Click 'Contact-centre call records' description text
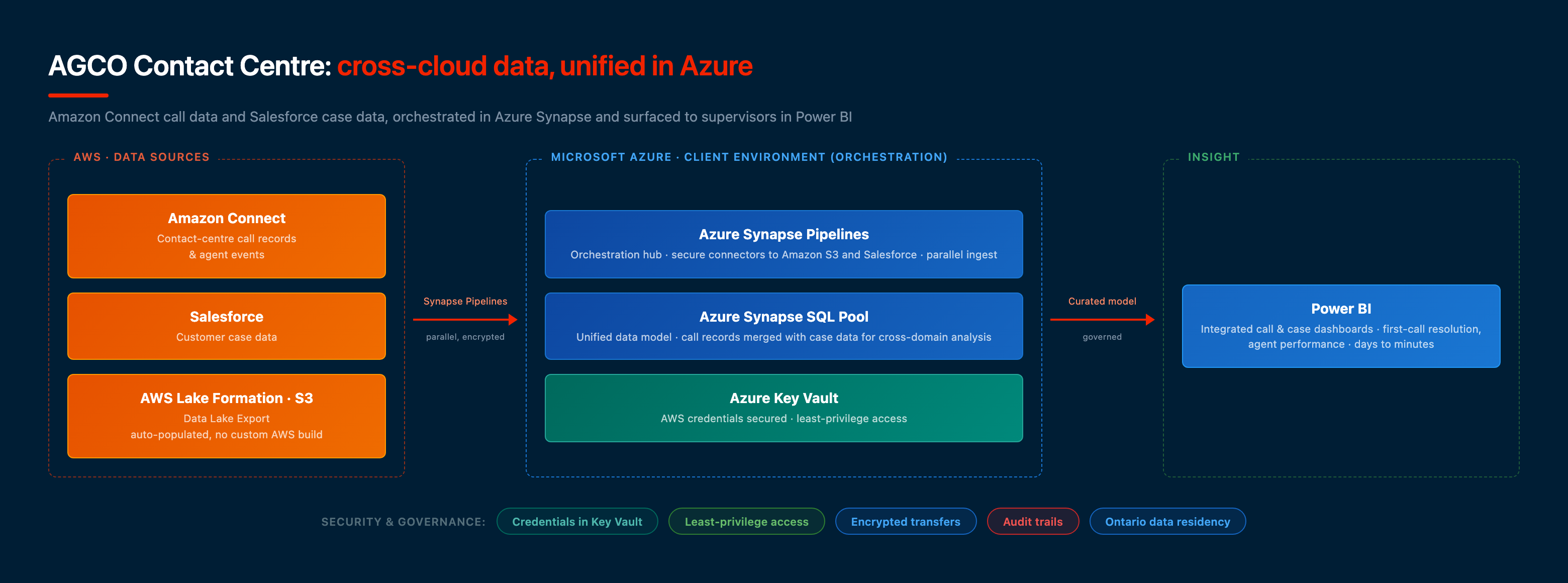Screen dimensions: 1568x583 tap(227, 239)
